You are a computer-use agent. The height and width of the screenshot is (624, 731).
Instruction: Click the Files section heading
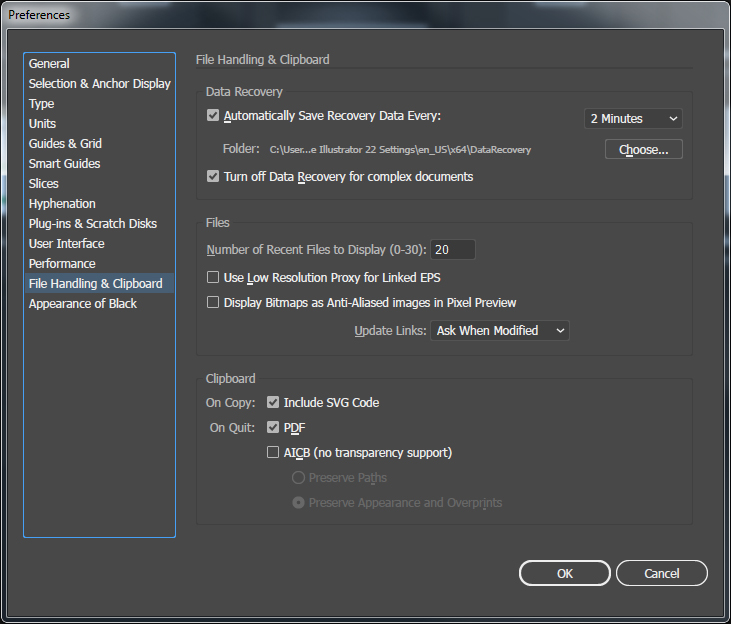coord(218,223)
